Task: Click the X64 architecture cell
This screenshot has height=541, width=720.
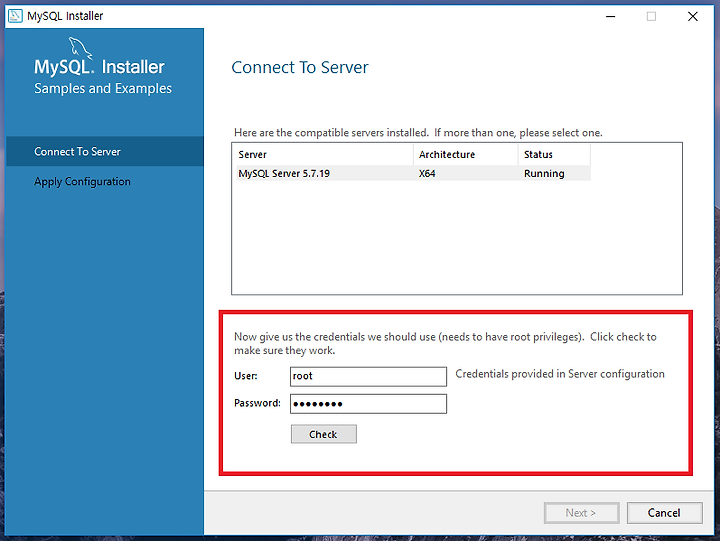Action: click(427, 174)
